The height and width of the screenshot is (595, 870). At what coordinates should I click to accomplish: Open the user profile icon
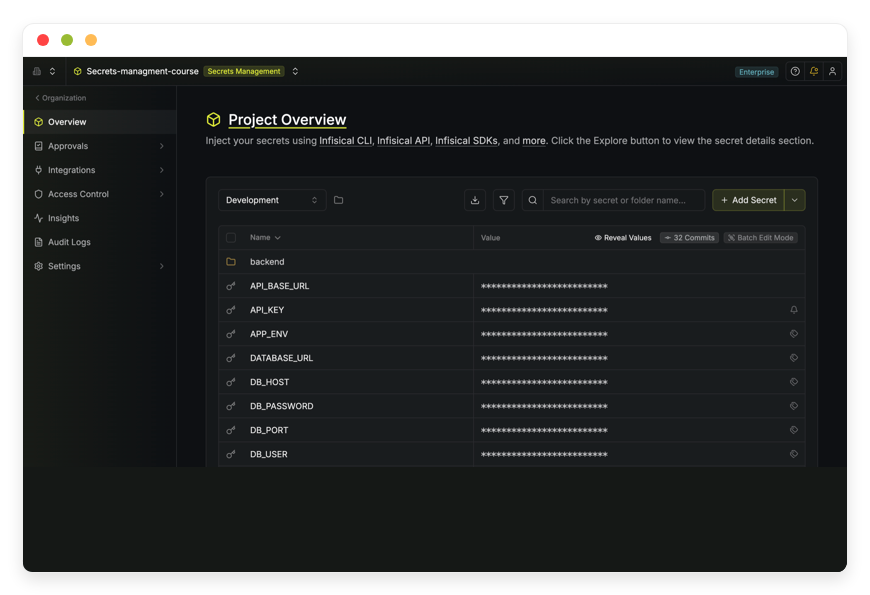pos(832,71)
